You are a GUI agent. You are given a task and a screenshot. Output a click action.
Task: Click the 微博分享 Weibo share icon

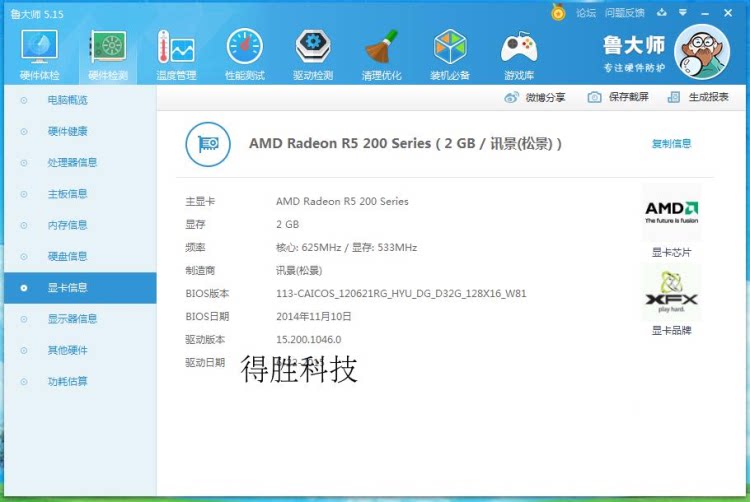click(x=511, y=98)
